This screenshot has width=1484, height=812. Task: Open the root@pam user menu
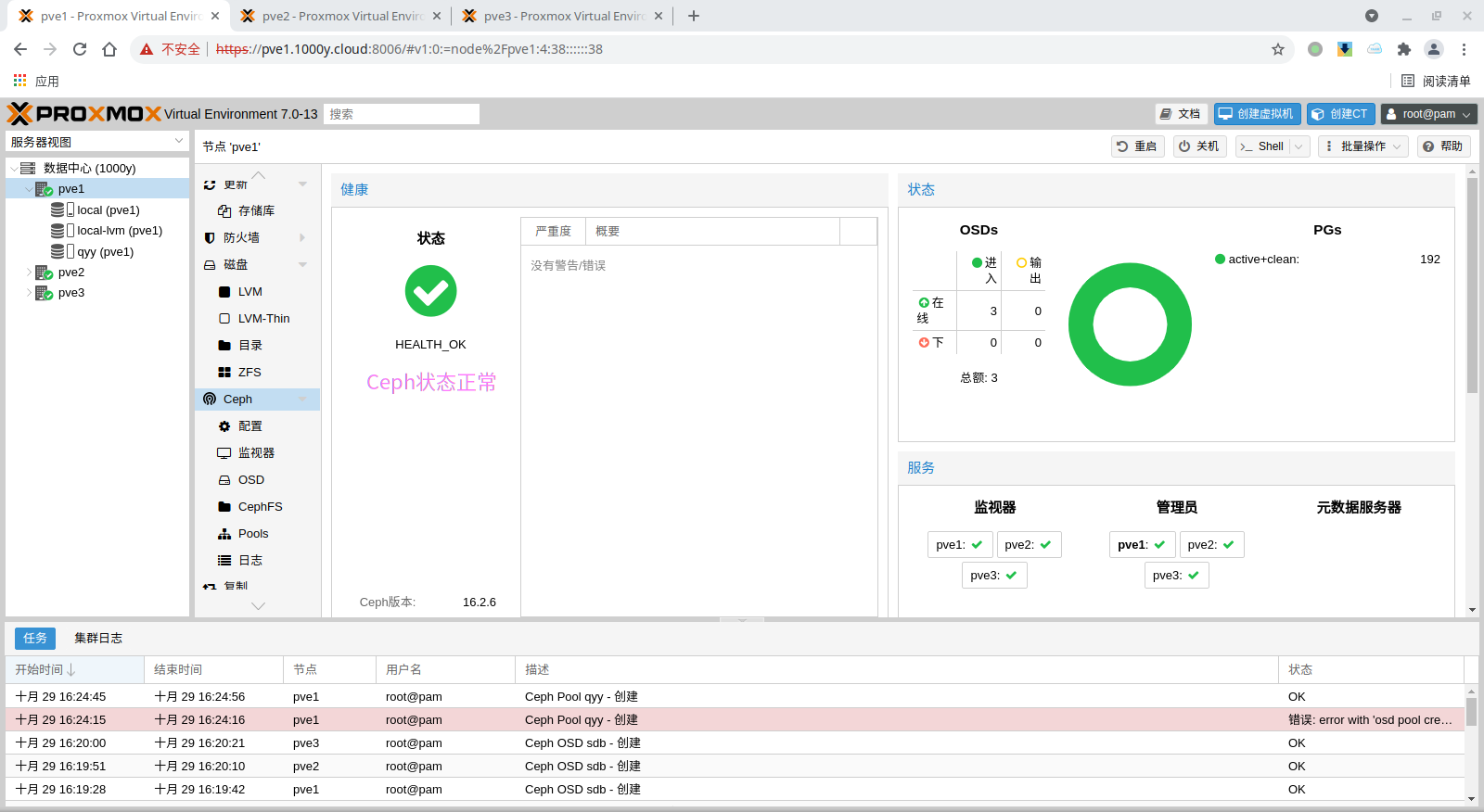[x=1428, y=114]
